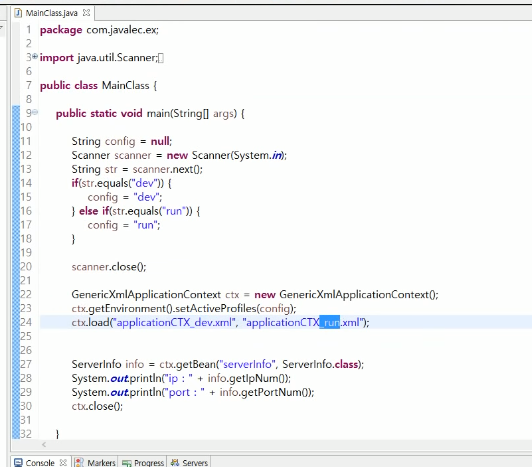Click the 'else' keyword on line 16

89,211
